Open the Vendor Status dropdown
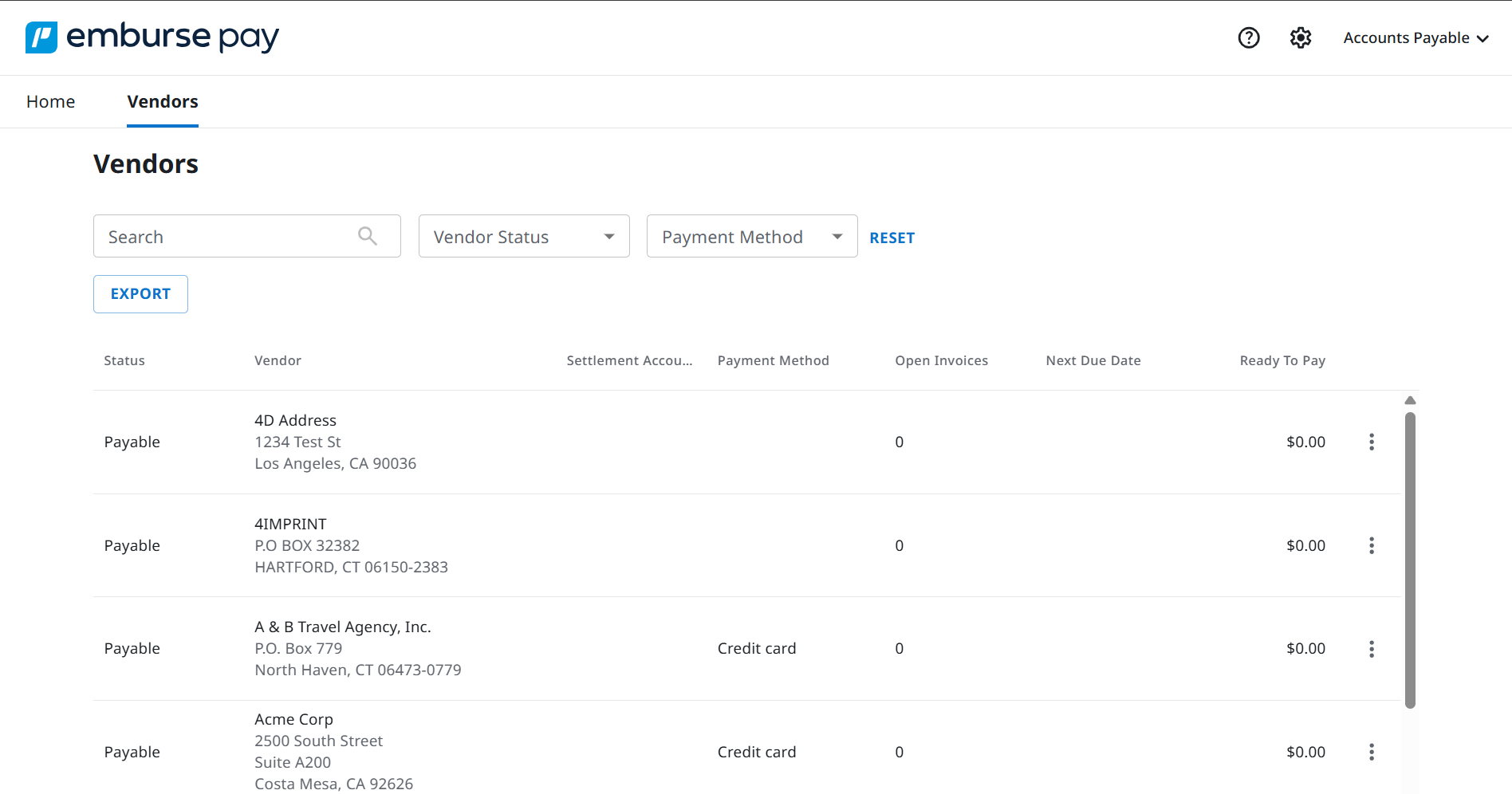1512x794 pixels. coord(523,236)
